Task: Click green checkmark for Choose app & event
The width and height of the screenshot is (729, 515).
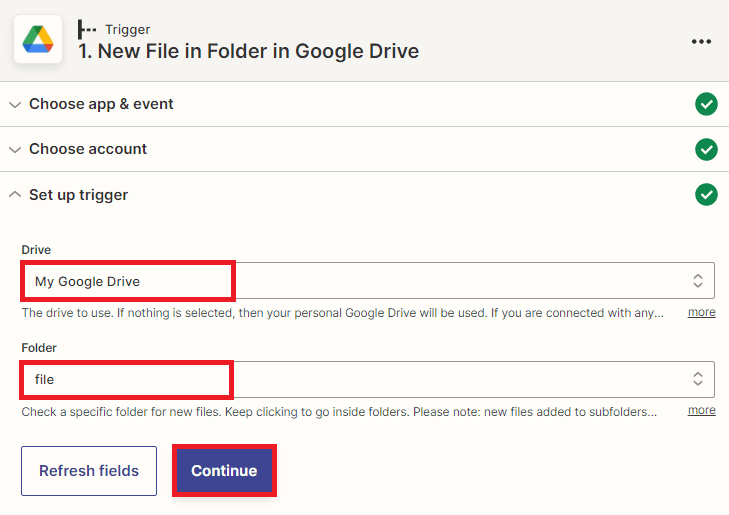Action: [706, 104]
